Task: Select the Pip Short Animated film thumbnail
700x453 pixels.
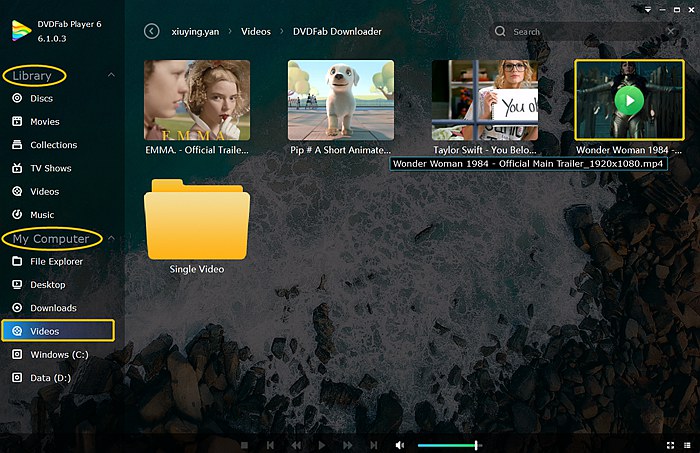Action: 341,100
